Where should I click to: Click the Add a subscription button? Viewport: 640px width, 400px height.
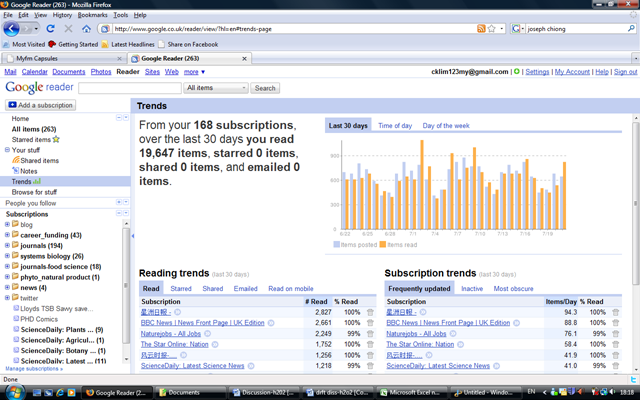[40, 105]
